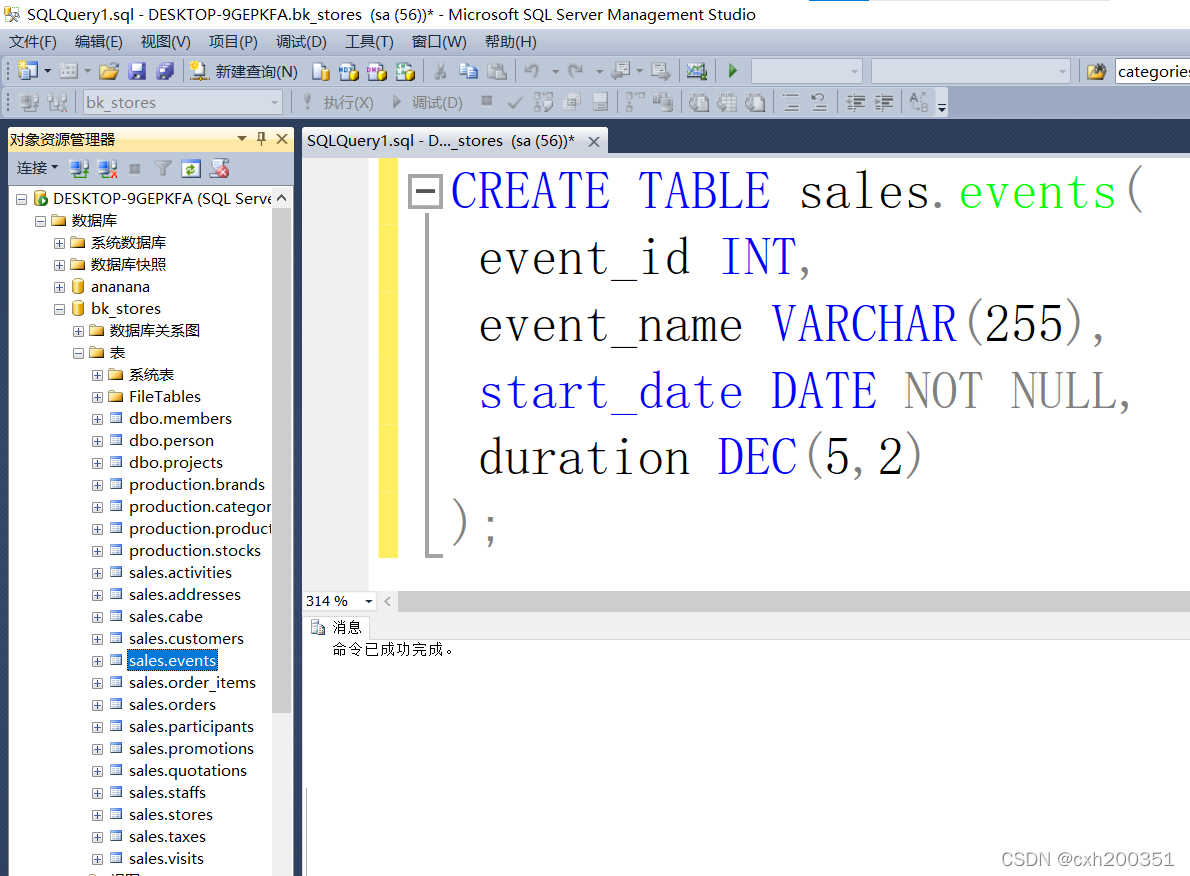Click the Cut scissors icon
The width and height of the screenshot is (1190, 876).
coord(440,71)
